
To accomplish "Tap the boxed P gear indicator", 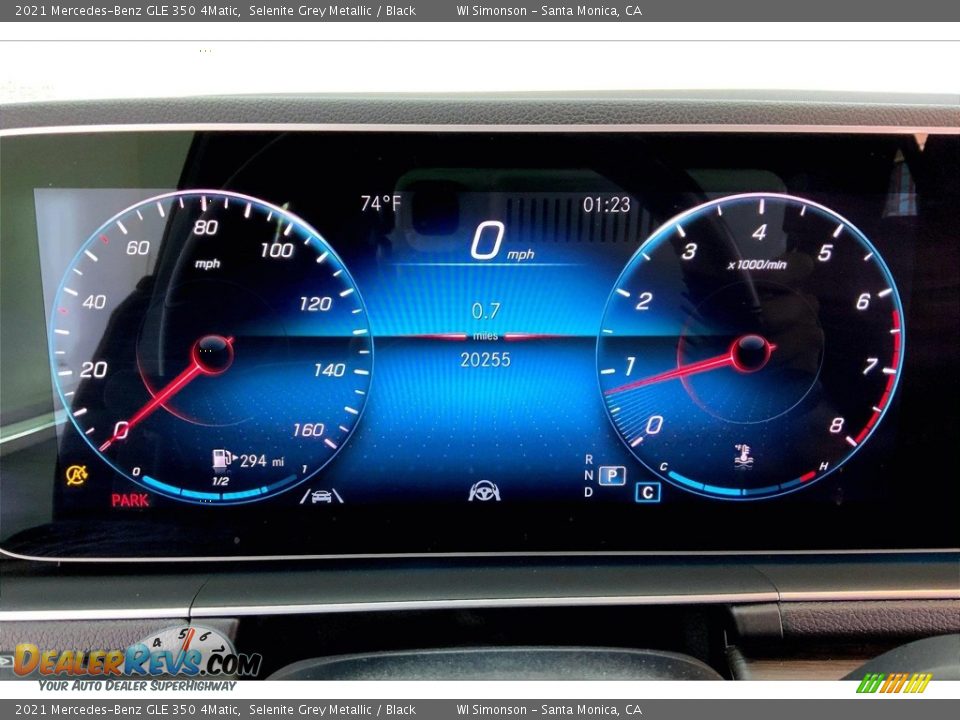I will tap(612, 475).
